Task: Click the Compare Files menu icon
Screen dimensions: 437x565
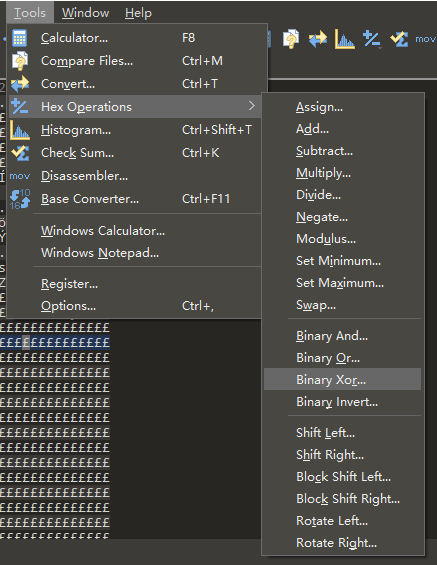Action: pos(20,61)
